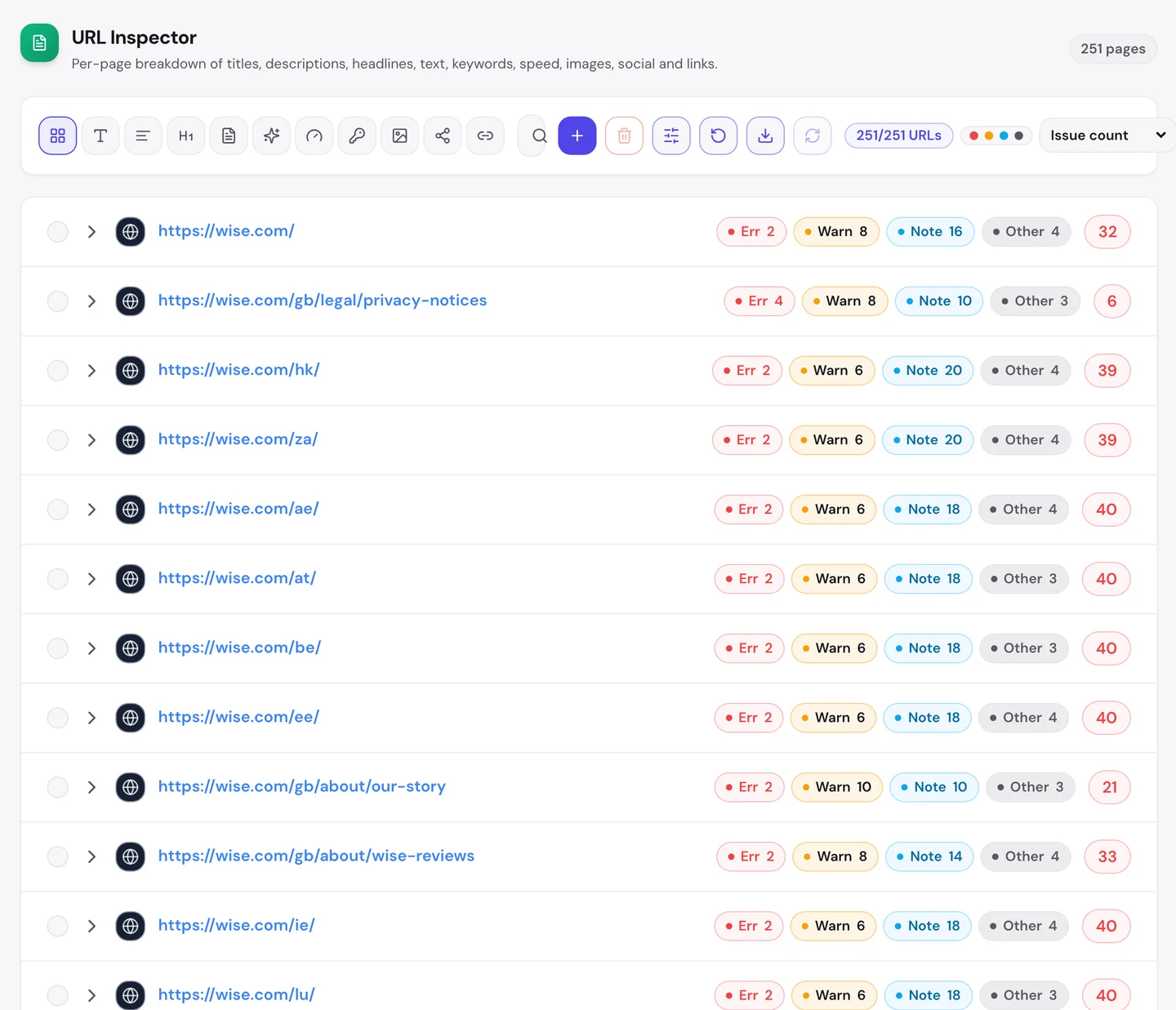Click the 251/251 URLs badge
1176x1010 pixels.
pyautogui.click(x=898, y=136)
